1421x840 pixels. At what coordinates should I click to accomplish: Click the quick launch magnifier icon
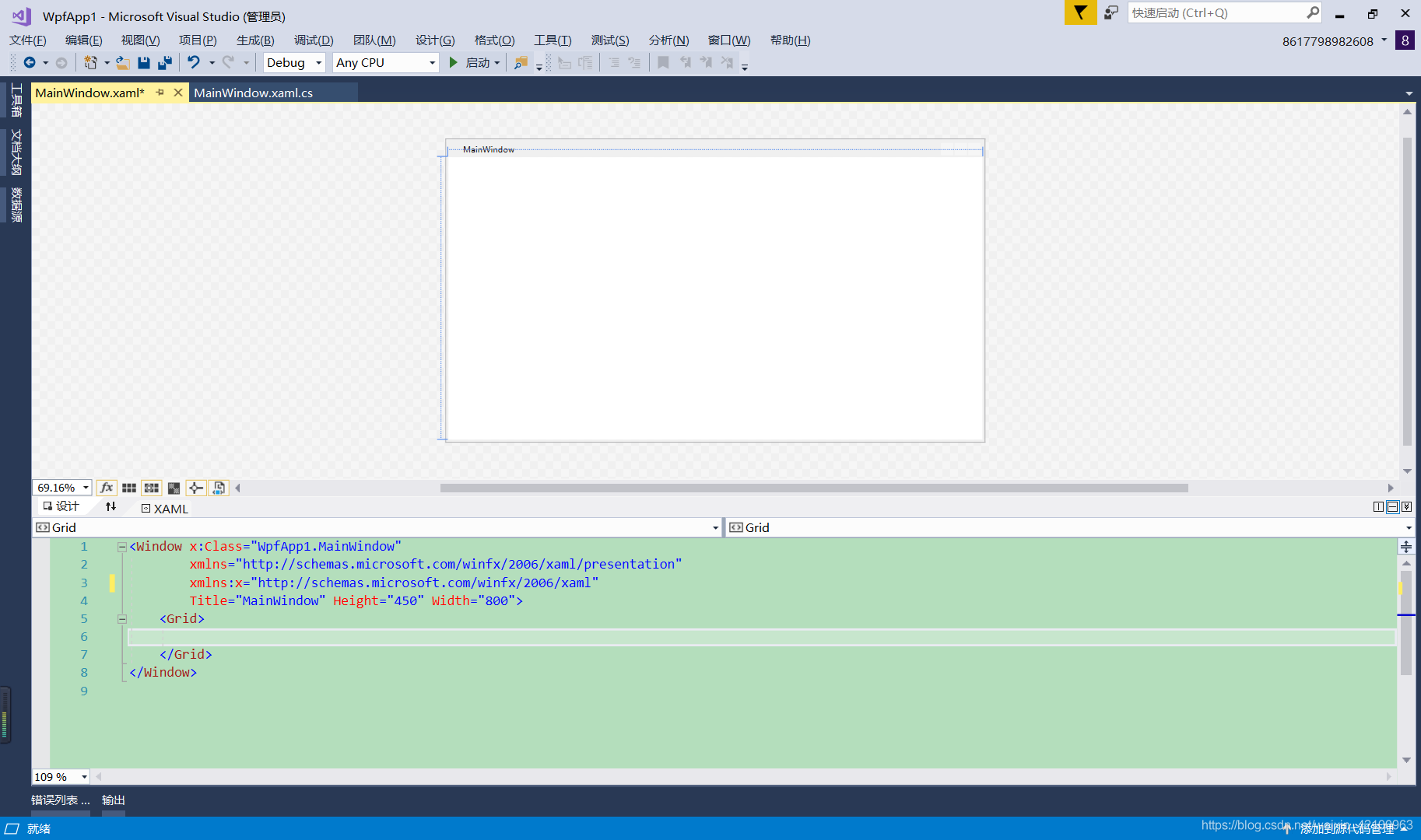pyautogui.click(x=1313, y=12)
